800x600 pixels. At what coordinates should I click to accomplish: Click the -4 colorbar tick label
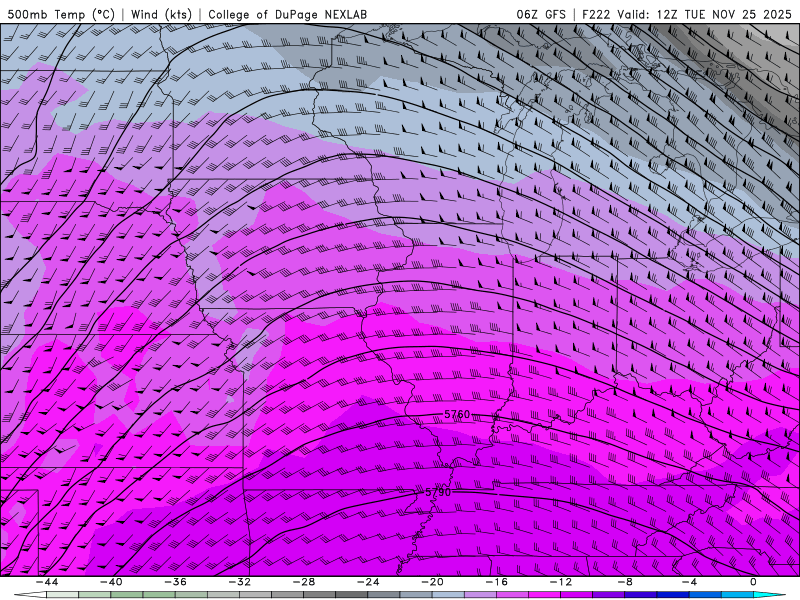coord(690,582)
